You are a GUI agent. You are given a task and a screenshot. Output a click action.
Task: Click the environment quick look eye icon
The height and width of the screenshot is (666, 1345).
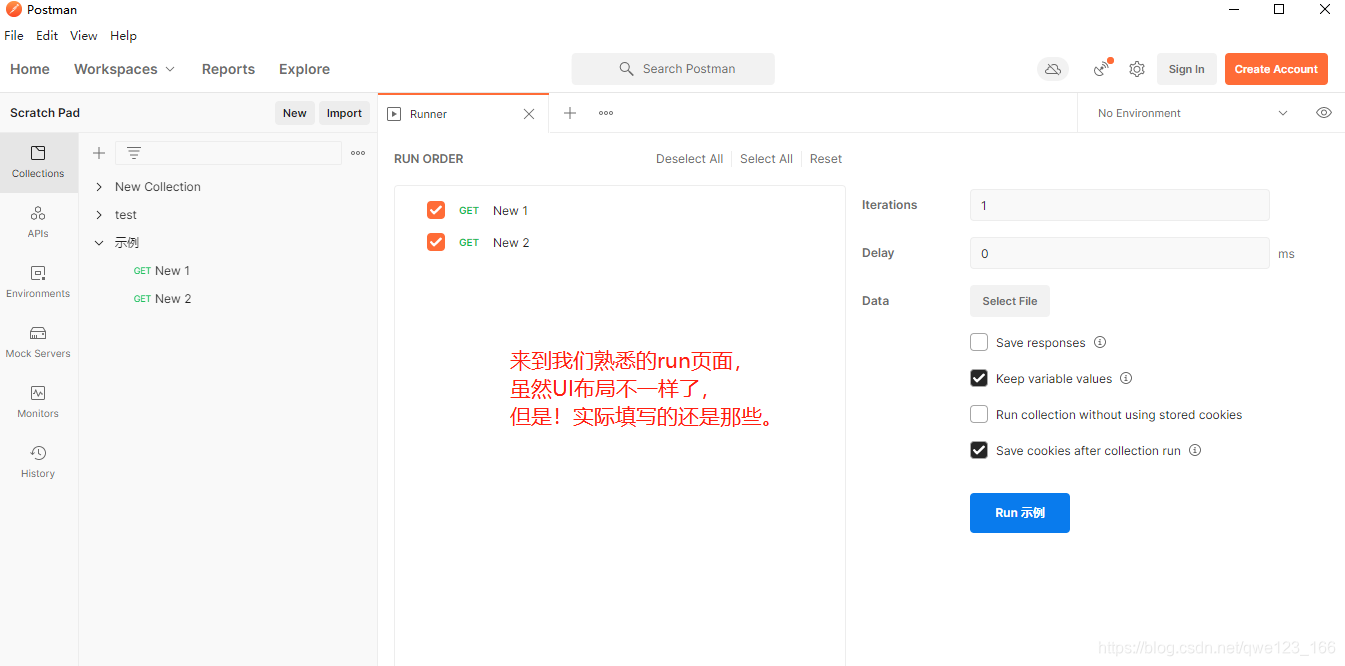(x=1324, y=113)
